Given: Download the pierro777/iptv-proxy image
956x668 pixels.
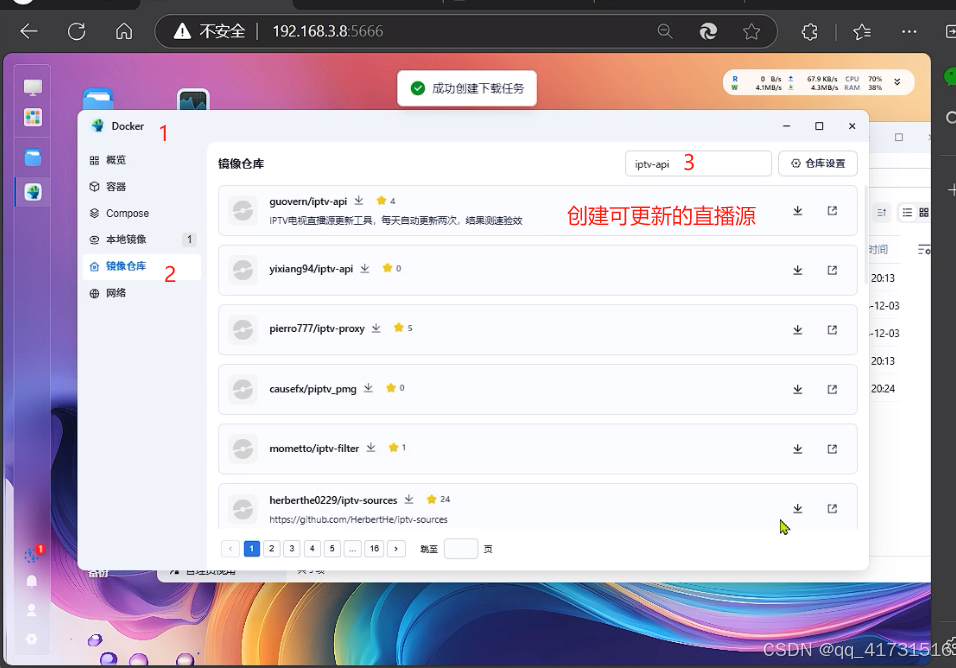Looking at the screenshot, I should click(x=797, y=330).
